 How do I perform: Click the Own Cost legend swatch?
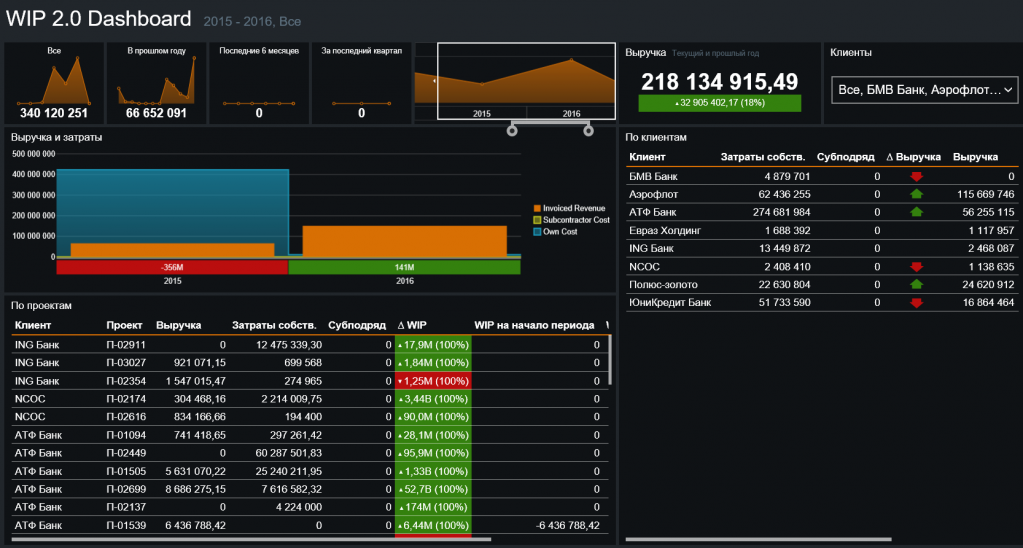538,232
